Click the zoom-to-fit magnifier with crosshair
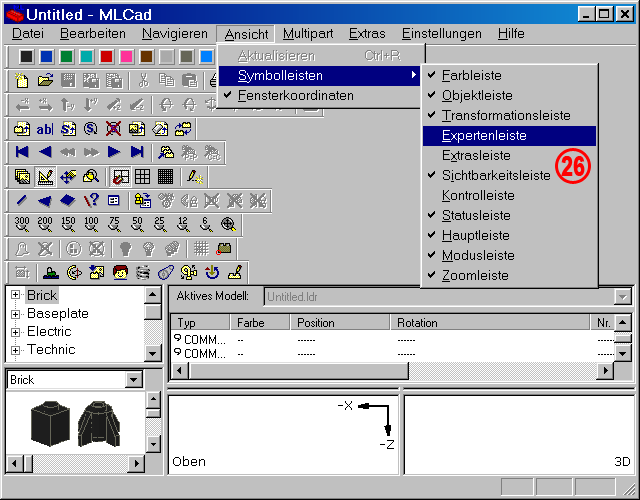The image size is (640, 500). pos(229,224)
